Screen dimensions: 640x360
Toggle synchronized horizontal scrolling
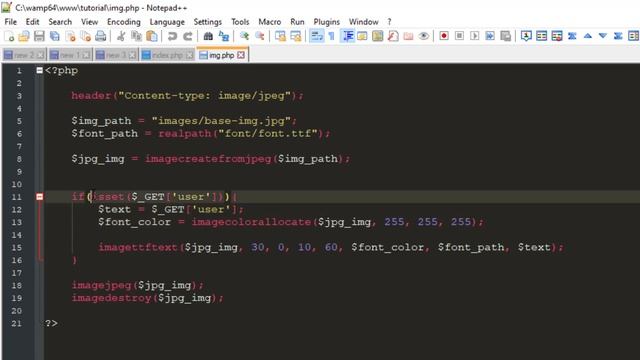(x=296, y=36)
